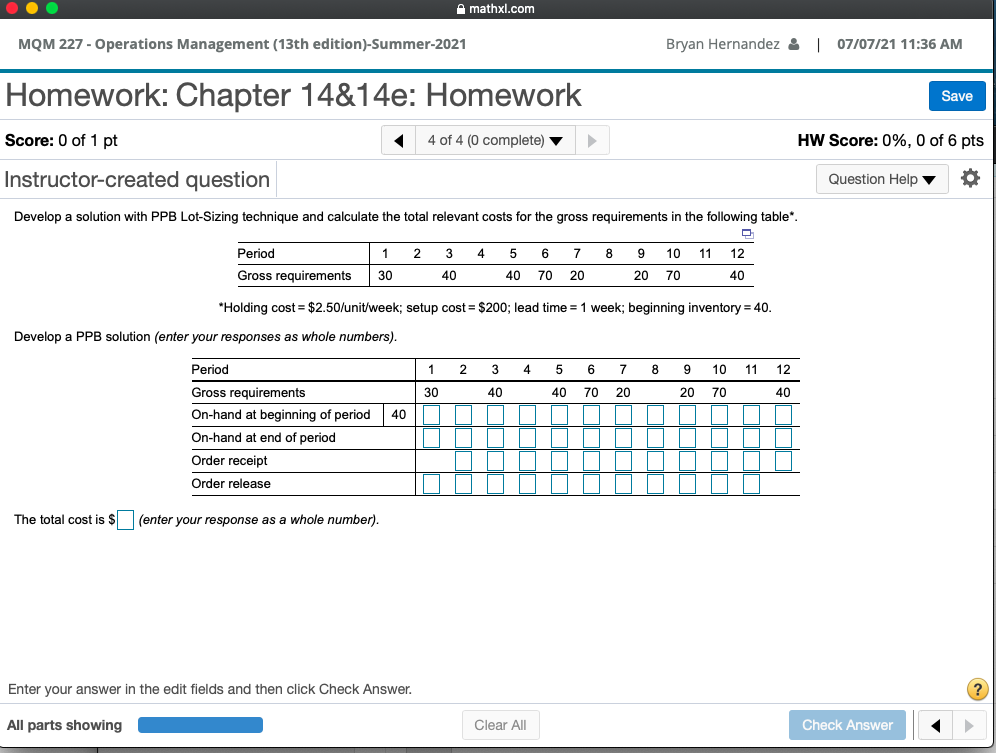Open the yellow help question mark icon

(x=977, y=689)
